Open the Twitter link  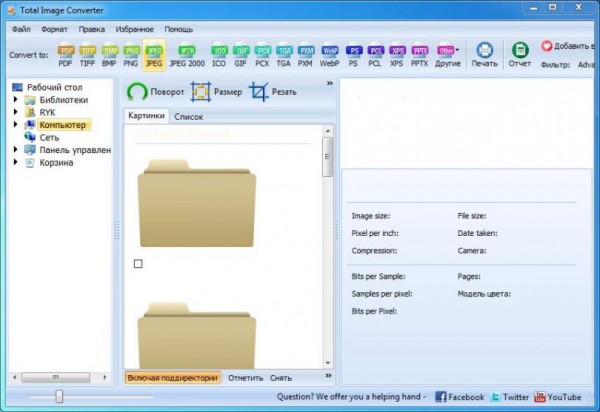point(510,397)
